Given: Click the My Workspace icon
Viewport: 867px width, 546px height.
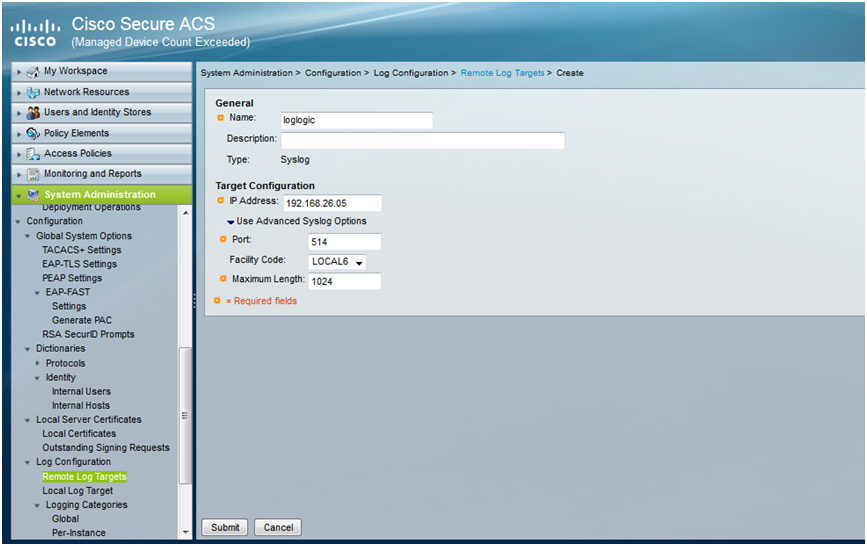Looking at the screenshot, I should [33, 72].
